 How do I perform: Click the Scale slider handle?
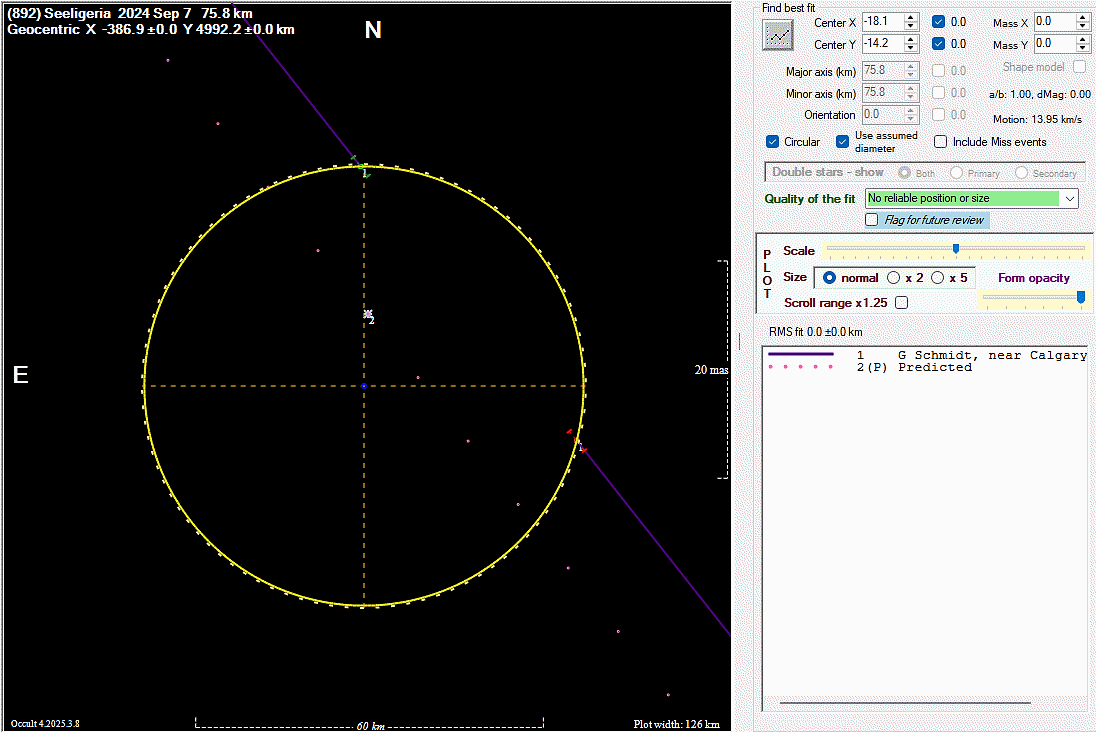click(956, 248)
